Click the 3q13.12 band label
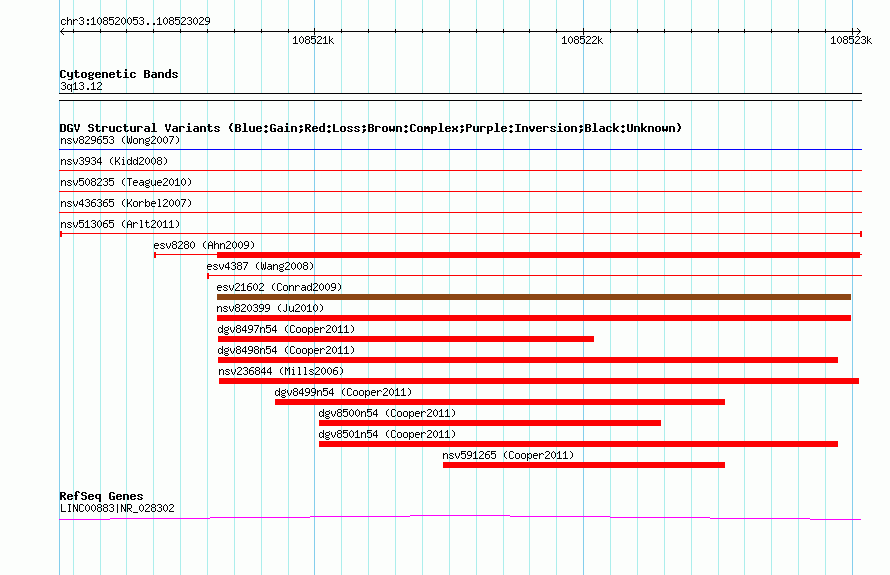The image size is (890, 575). point(81,86)
